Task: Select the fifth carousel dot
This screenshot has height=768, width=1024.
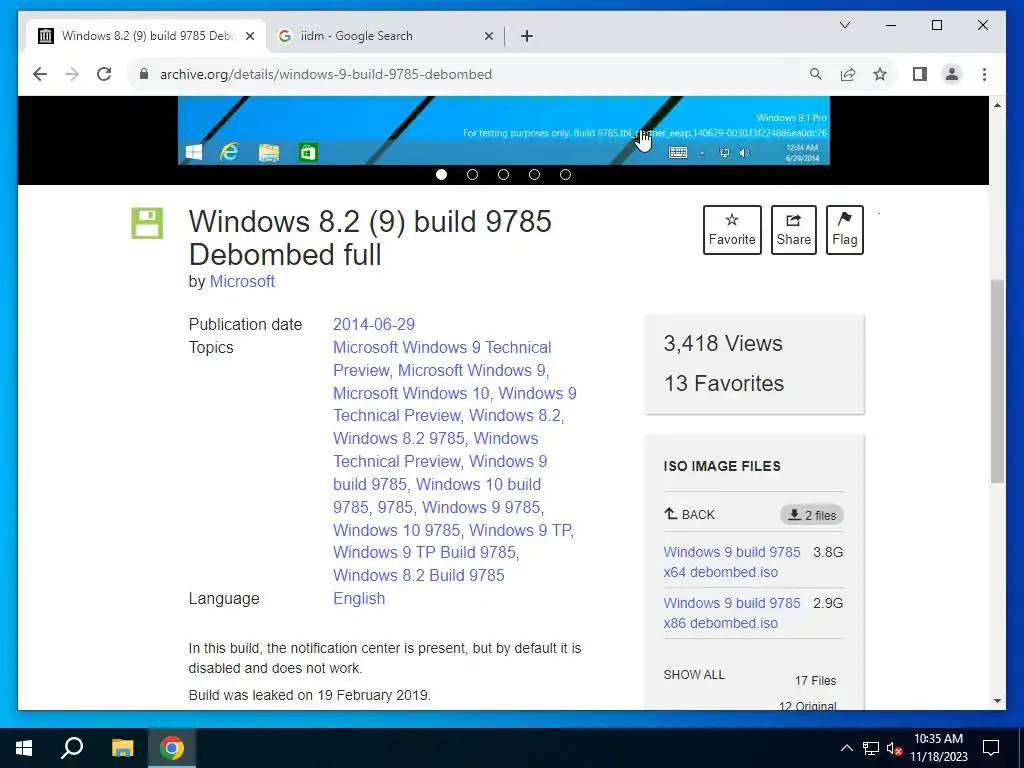Action: tap(566, 174)
